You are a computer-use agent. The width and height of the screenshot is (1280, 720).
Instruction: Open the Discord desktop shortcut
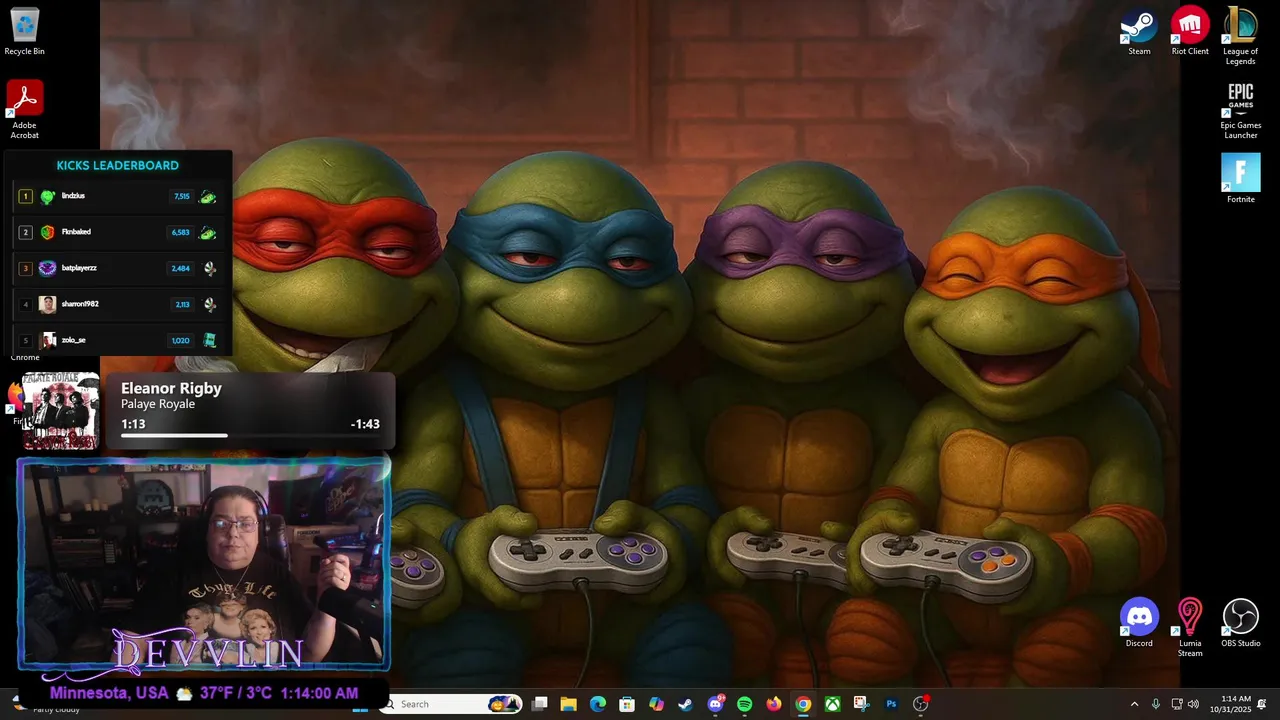(1139, 623)
